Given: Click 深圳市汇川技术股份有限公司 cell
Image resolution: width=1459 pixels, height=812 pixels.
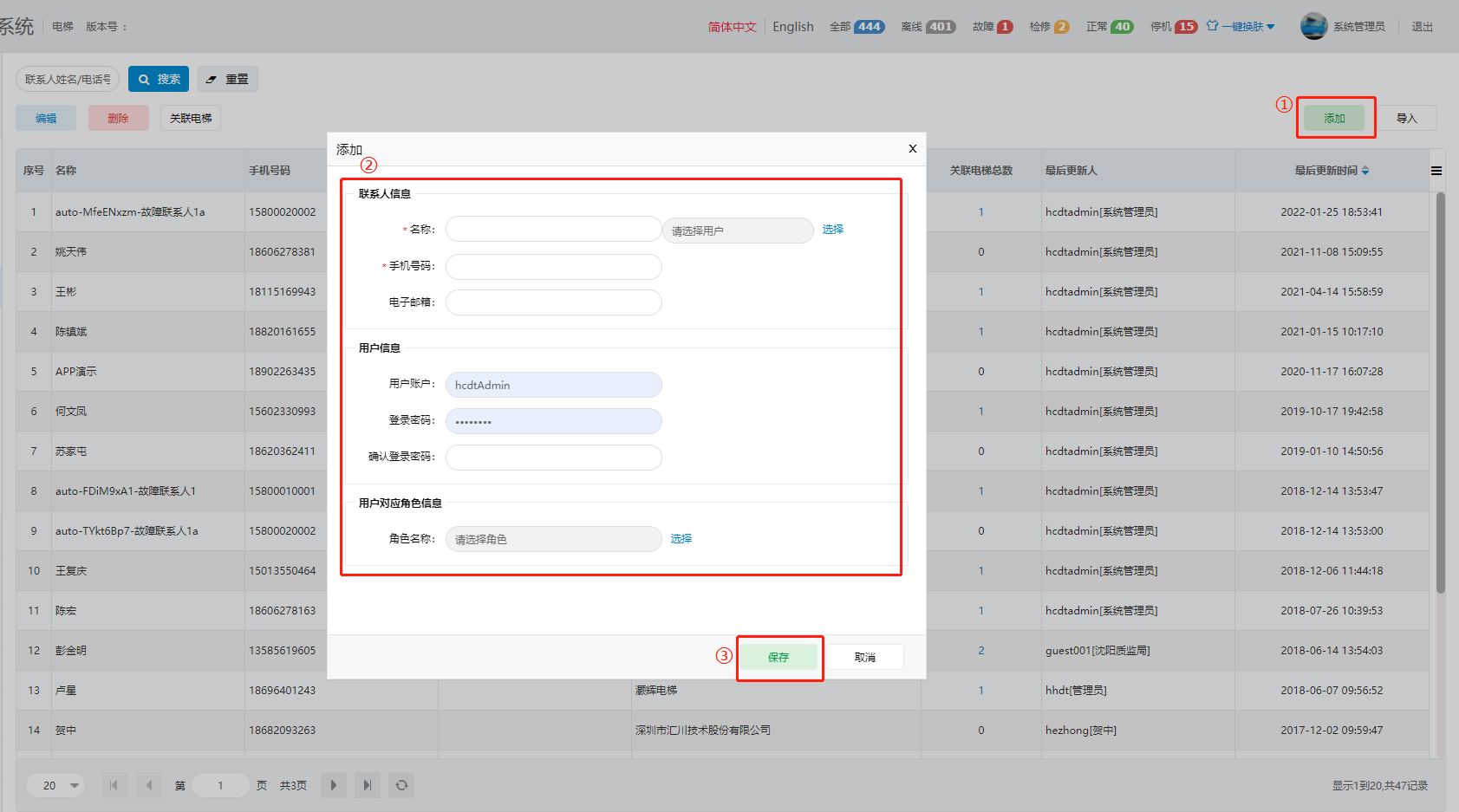Looking at the screenshot, I should click(x=703, y=731).
